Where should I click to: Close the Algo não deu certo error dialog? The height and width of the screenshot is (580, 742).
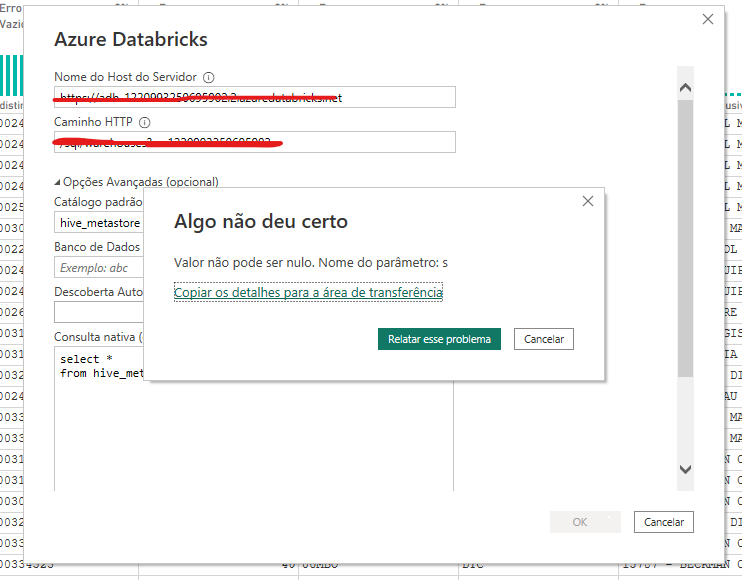coord(588,202)
